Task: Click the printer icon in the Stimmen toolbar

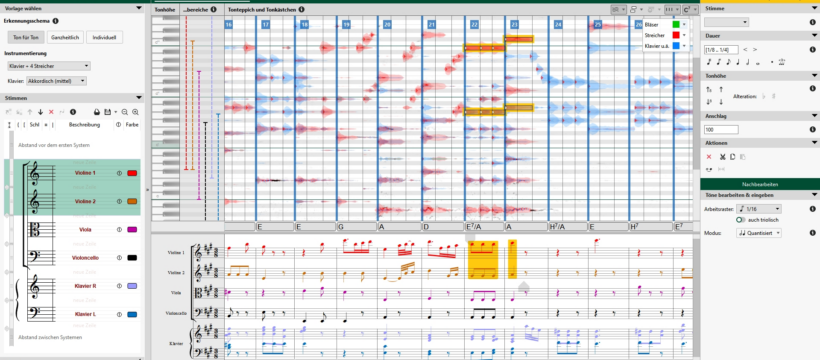Action: 97,112
